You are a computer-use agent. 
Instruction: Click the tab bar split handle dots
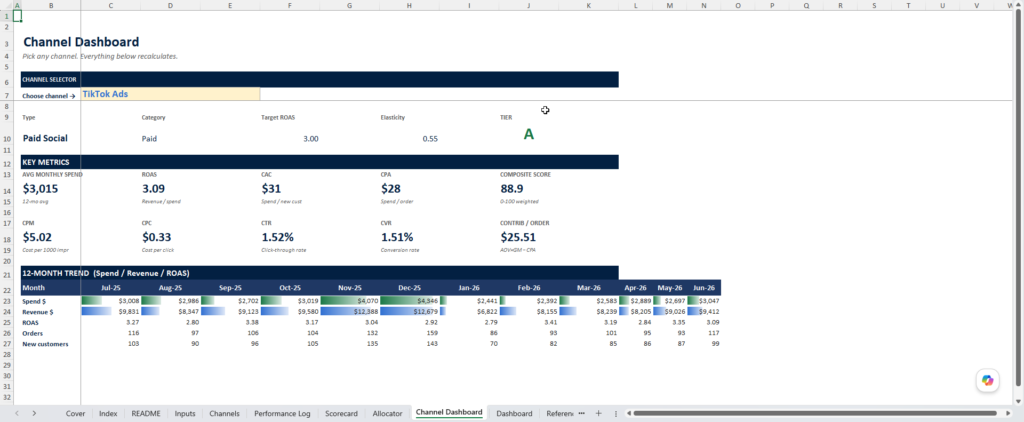click(x=616, y=414)
